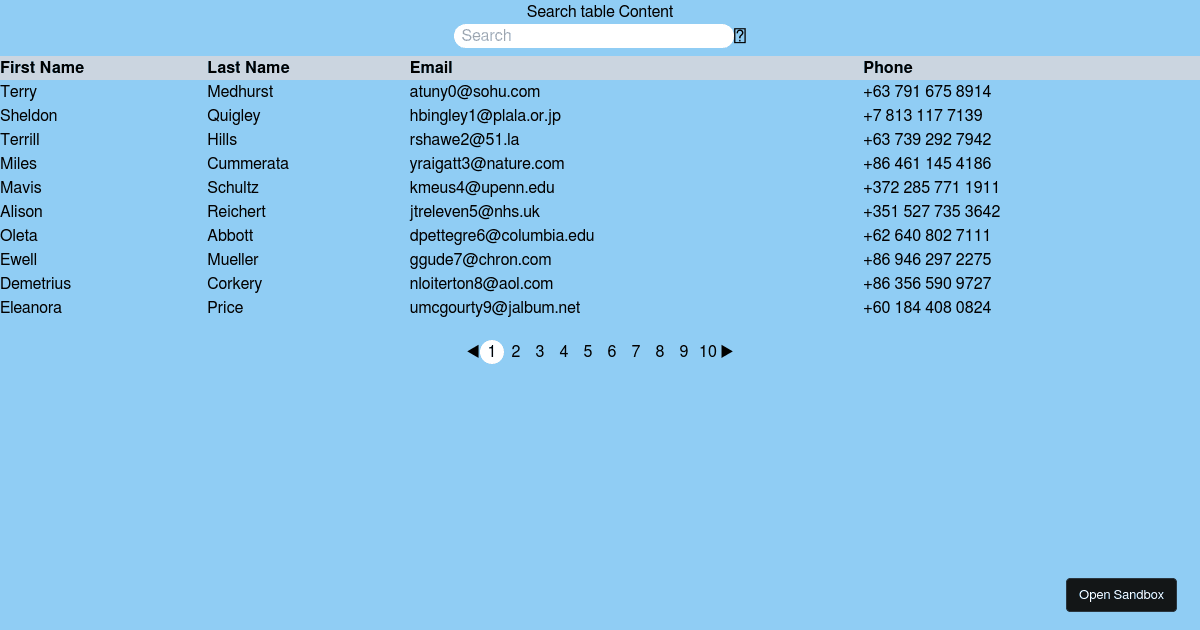The width and height of the screenshot is (1200, 630).
Task: Navigate to page 10
Action: point(708,352)
